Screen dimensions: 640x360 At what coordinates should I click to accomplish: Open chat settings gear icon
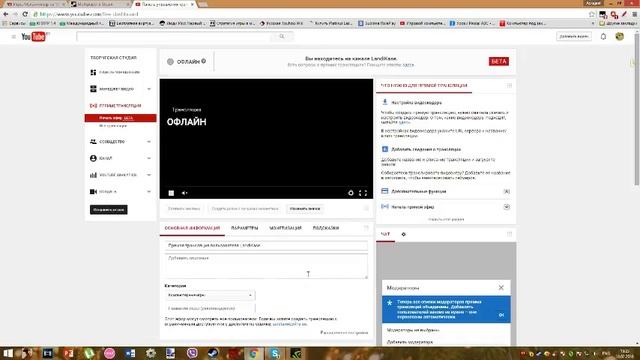pos(404,234)
